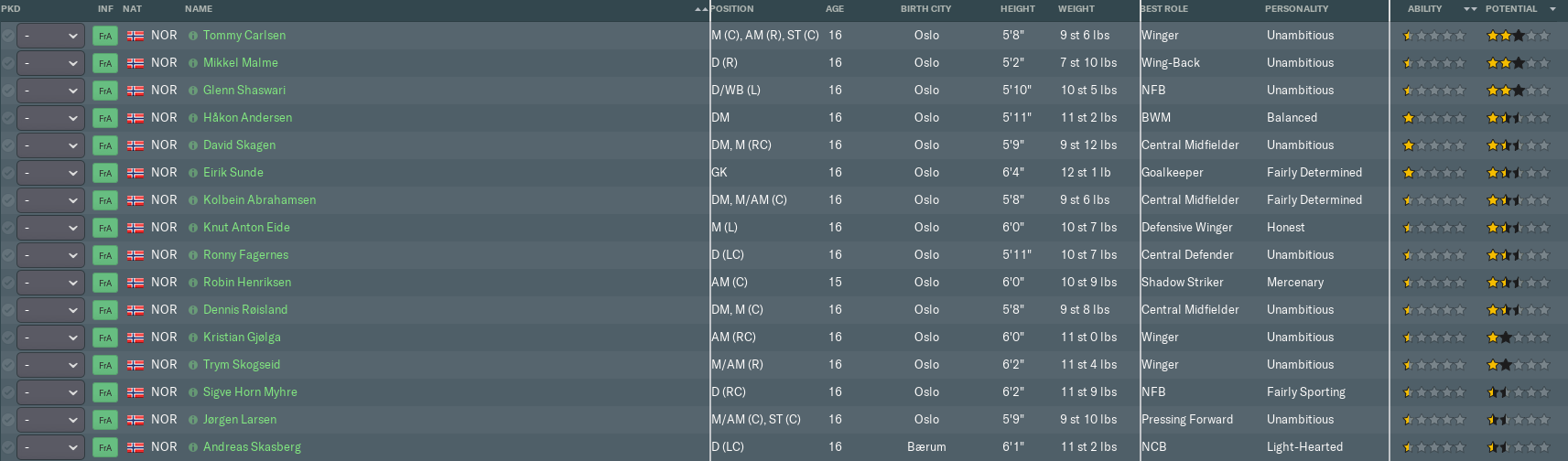
Task: Click info icon beside Tommy Carlsen
Action: pos(193,36)
